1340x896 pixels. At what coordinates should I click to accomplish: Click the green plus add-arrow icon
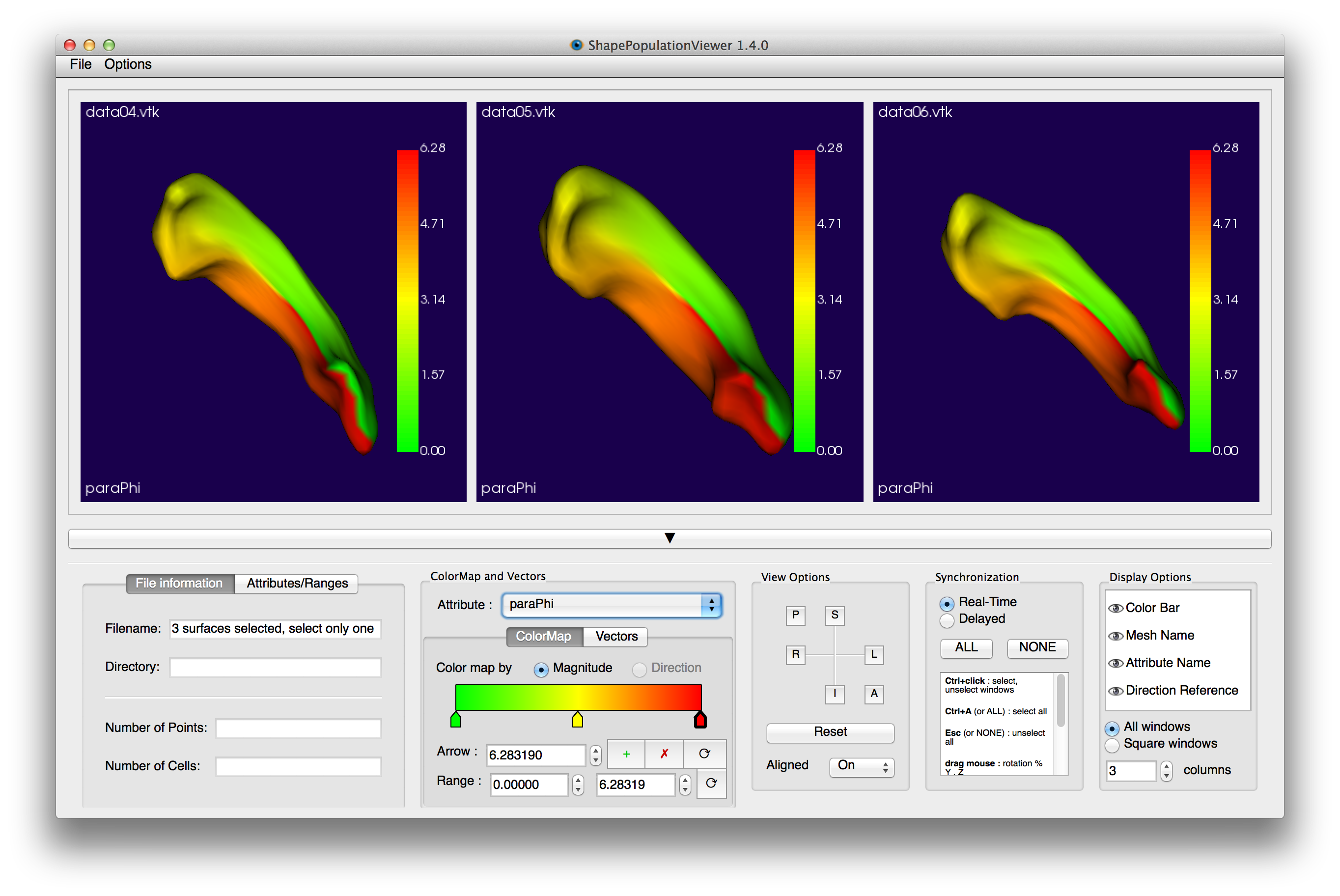(x=626, y=755)
